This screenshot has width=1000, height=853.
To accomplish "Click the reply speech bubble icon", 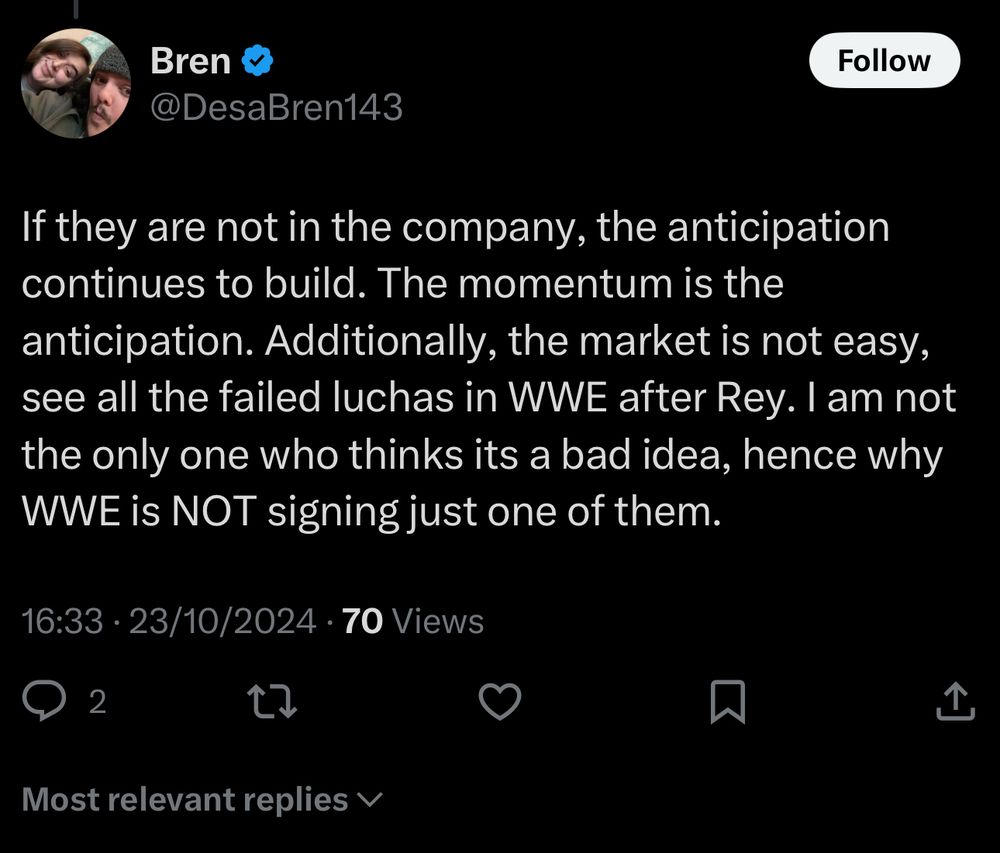I will 43,702.
